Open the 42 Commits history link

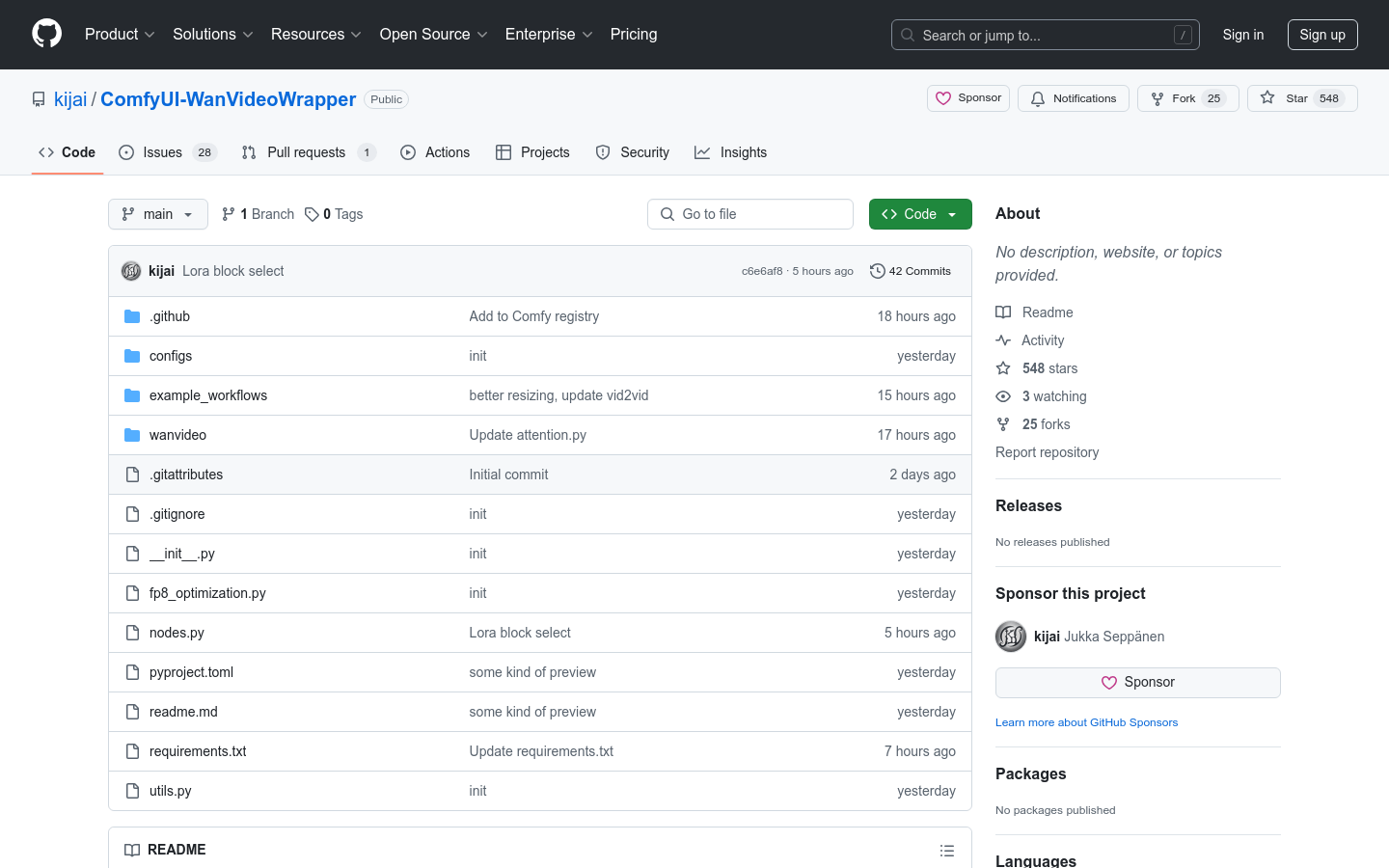point(911,271)
